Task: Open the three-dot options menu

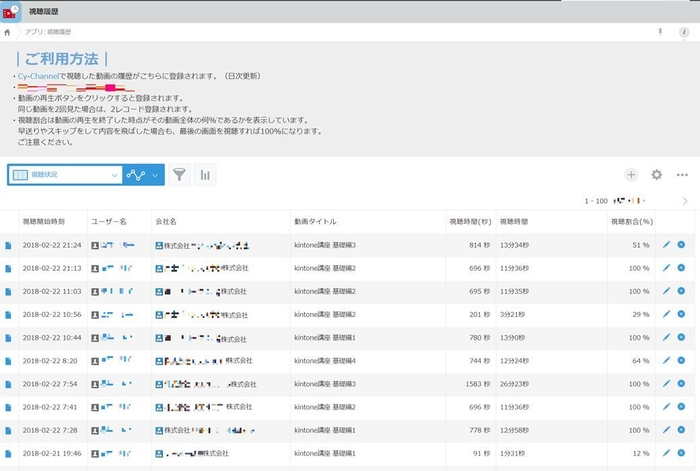Action: [x=682, y=175]
